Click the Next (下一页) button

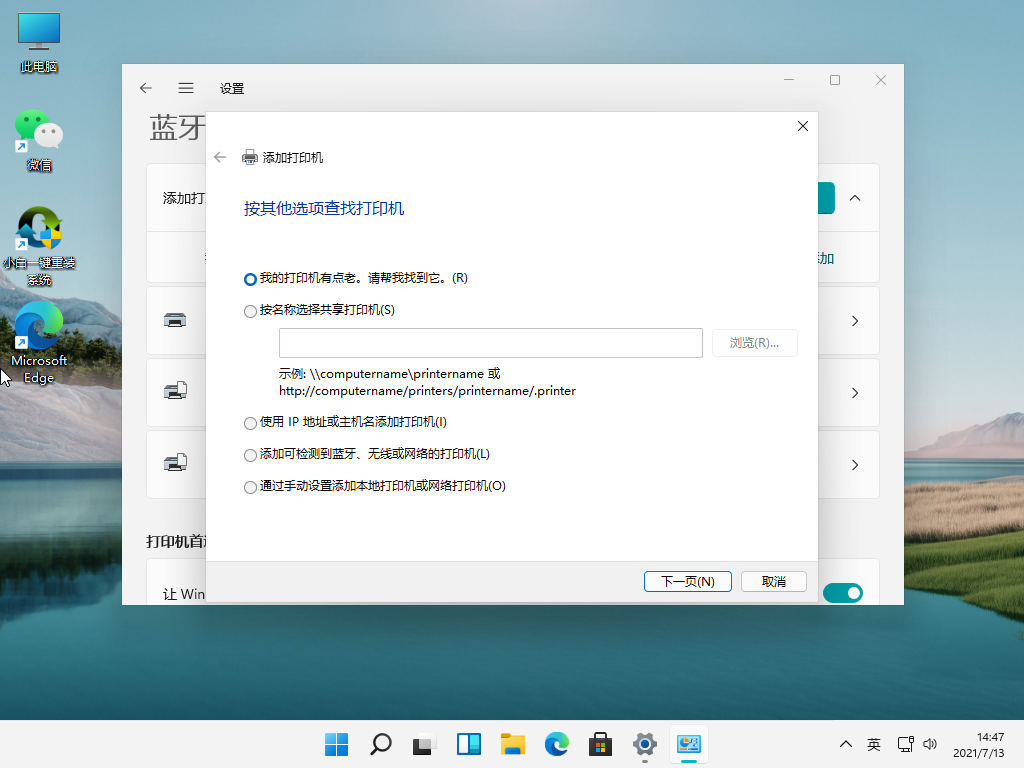688,581
